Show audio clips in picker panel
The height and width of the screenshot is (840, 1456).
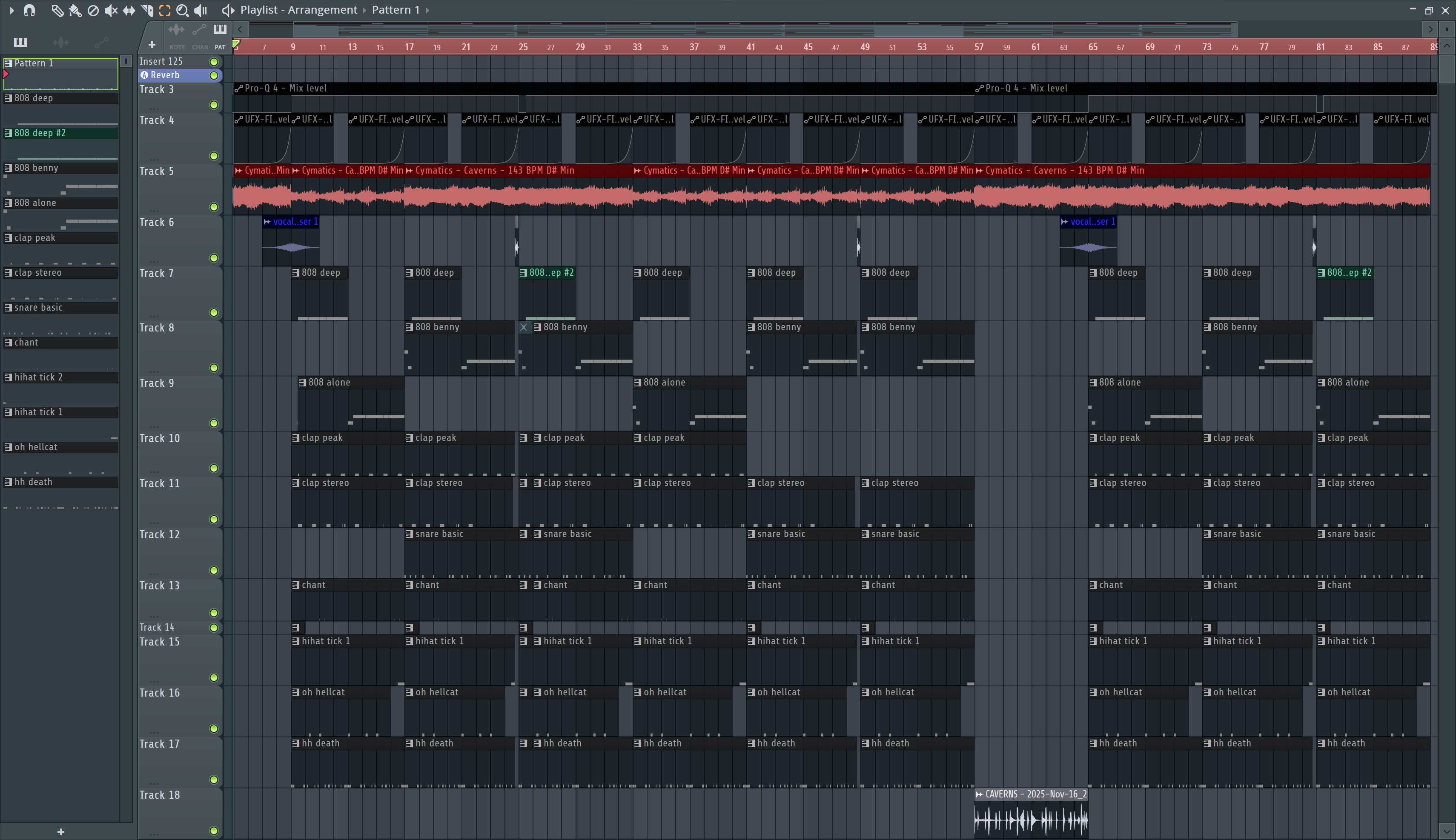pyautogui.click(x=60, y=42)
